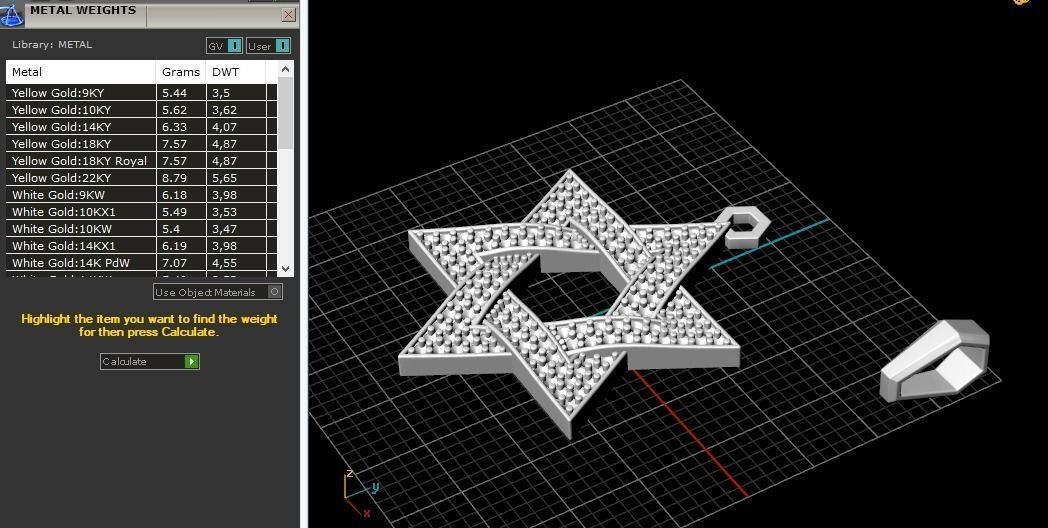Viewport: 1048px width, 528px height.
Task: Click the metal list scroll-down arrow
Action: [x=285, y=269]
